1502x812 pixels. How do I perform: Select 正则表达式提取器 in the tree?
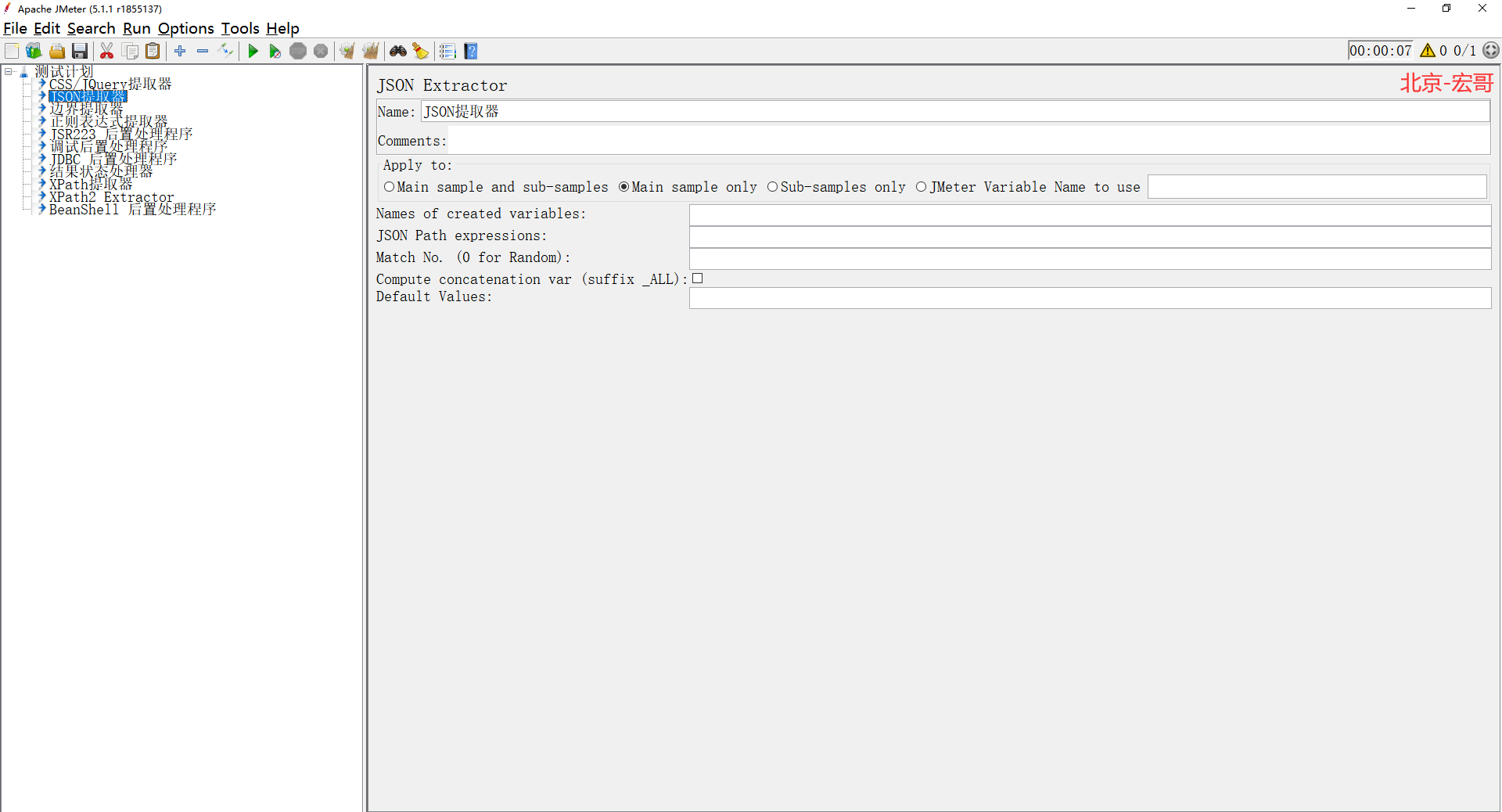[x=109, y=122]
